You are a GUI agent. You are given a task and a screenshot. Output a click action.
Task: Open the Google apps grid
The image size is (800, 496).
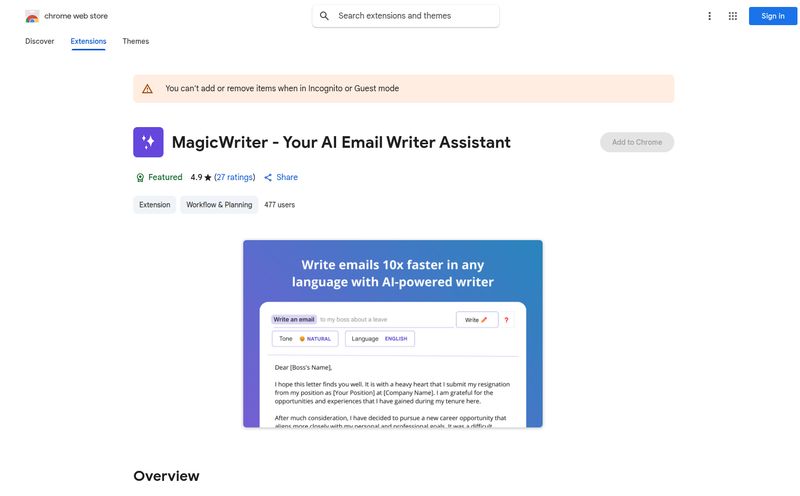click(x=733, y=16)
